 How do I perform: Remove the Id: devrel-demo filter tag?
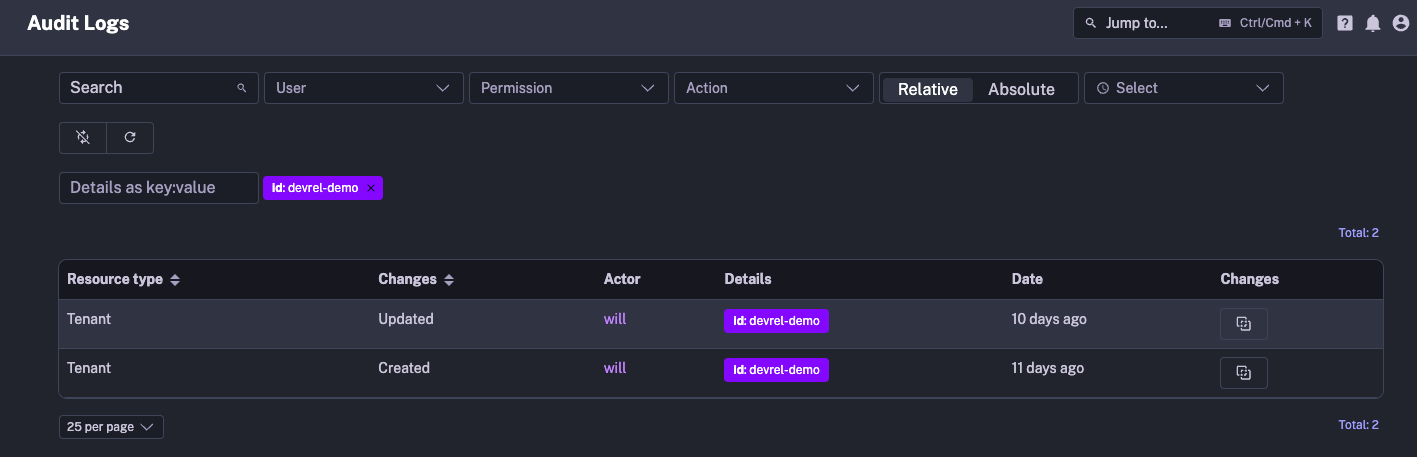pyautogui.click(x=371, y=188)
